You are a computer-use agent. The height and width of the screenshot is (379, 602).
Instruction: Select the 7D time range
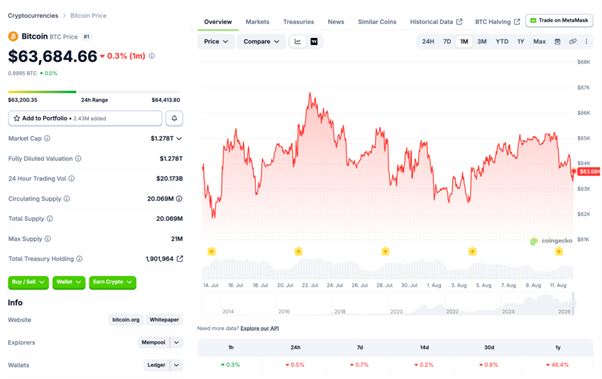pos(447,41)
